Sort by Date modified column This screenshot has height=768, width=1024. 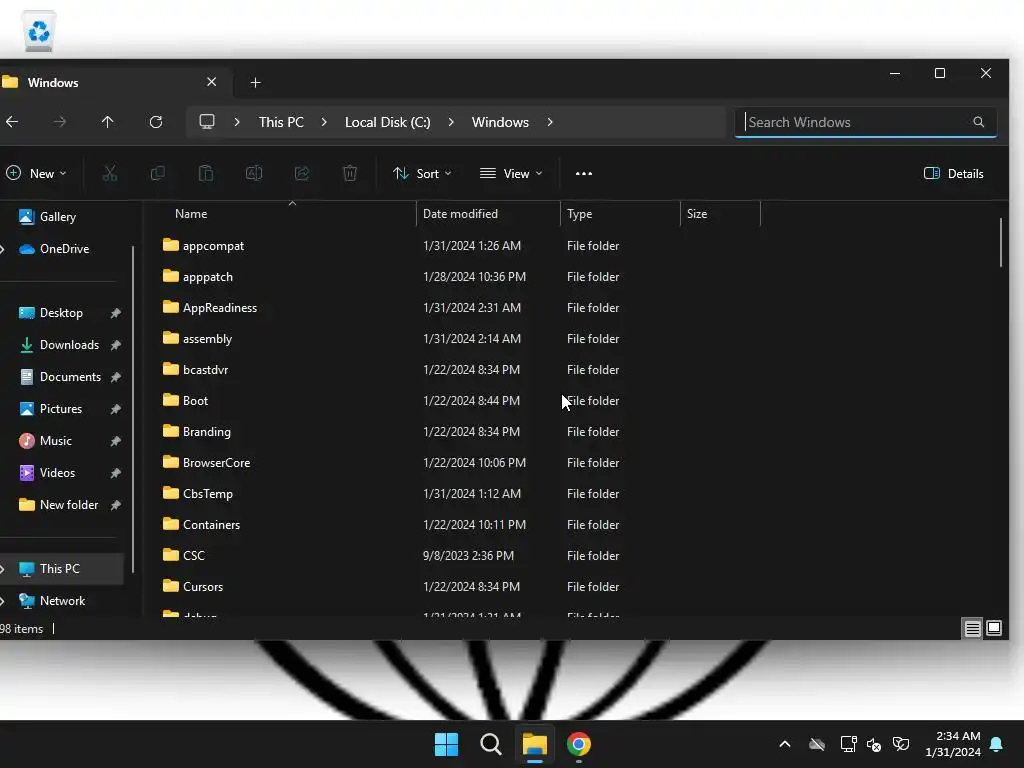tap(488, 214)
